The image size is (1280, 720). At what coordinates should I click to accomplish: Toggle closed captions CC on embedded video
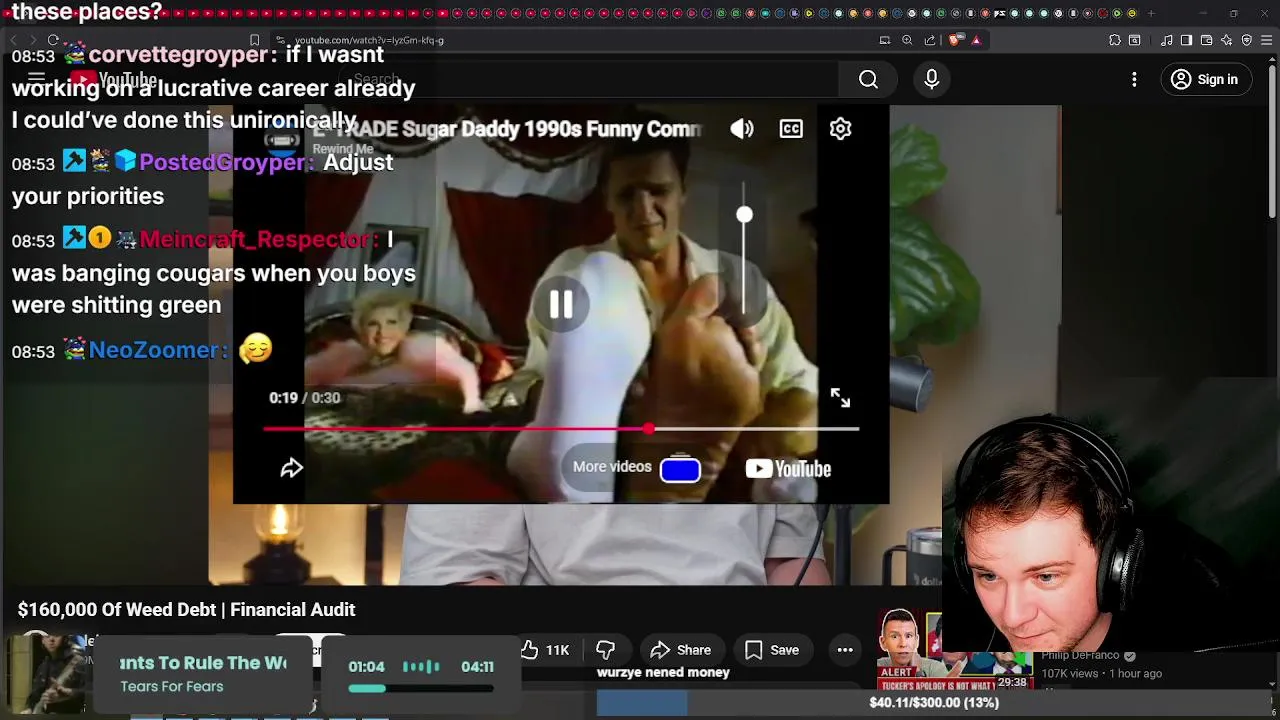[791, 129]
